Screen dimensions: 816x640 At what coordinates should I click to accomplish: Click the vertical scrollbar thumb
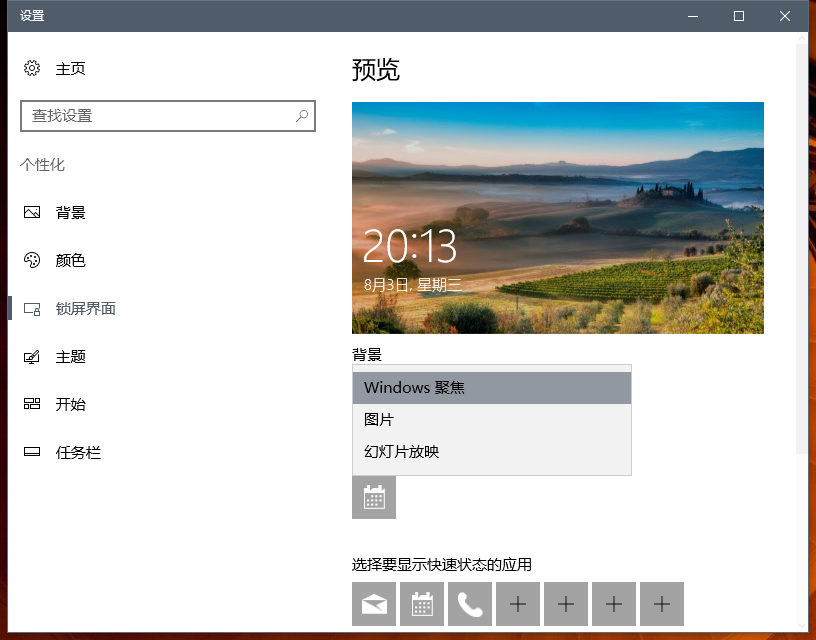tap(801, 249)
